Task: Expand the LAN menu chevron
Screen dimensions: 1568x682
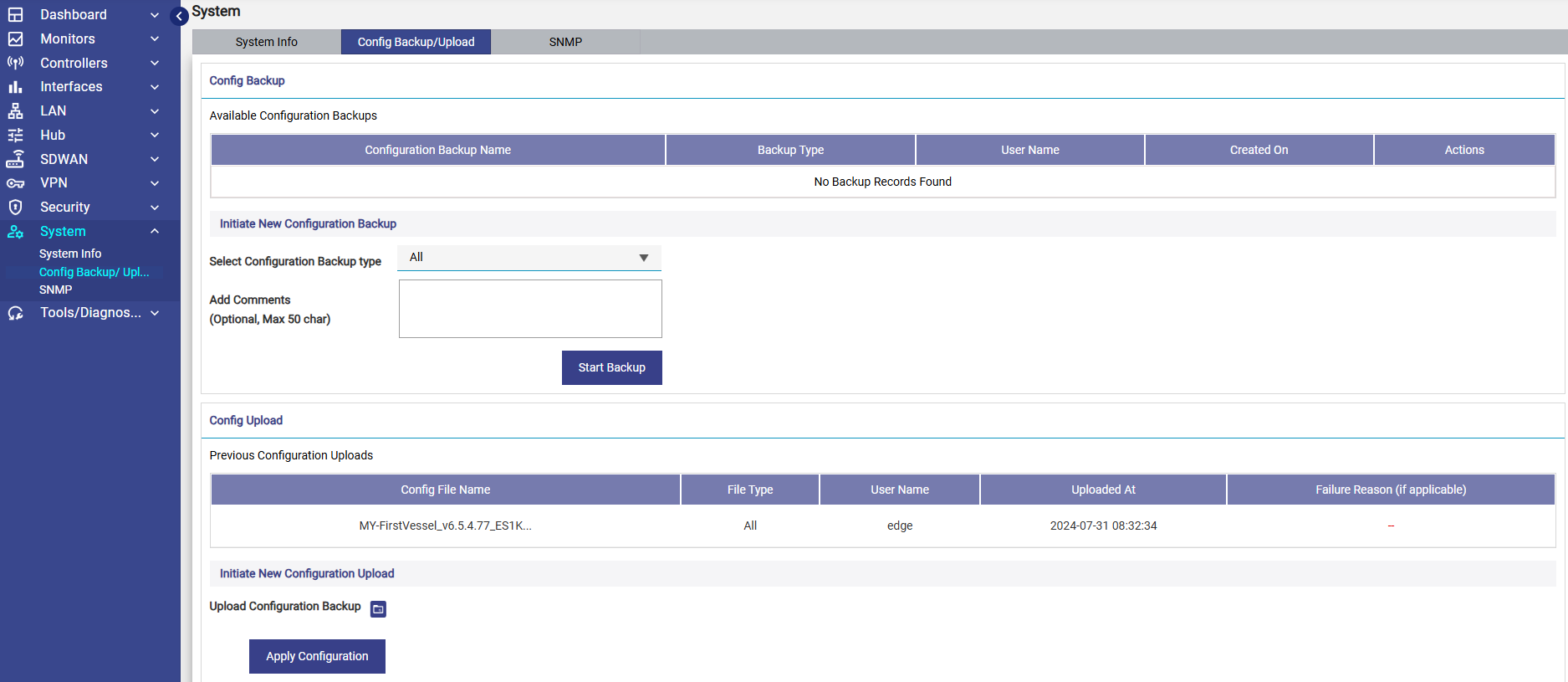Action: coord(155,111)
